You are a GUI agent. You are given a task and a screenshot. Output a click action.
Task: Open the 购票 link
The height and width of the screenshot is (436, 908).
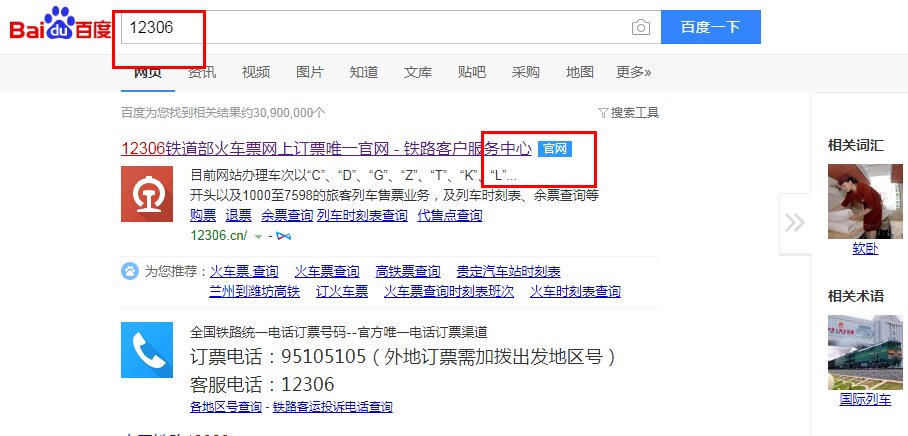click(x=203, y=216)
